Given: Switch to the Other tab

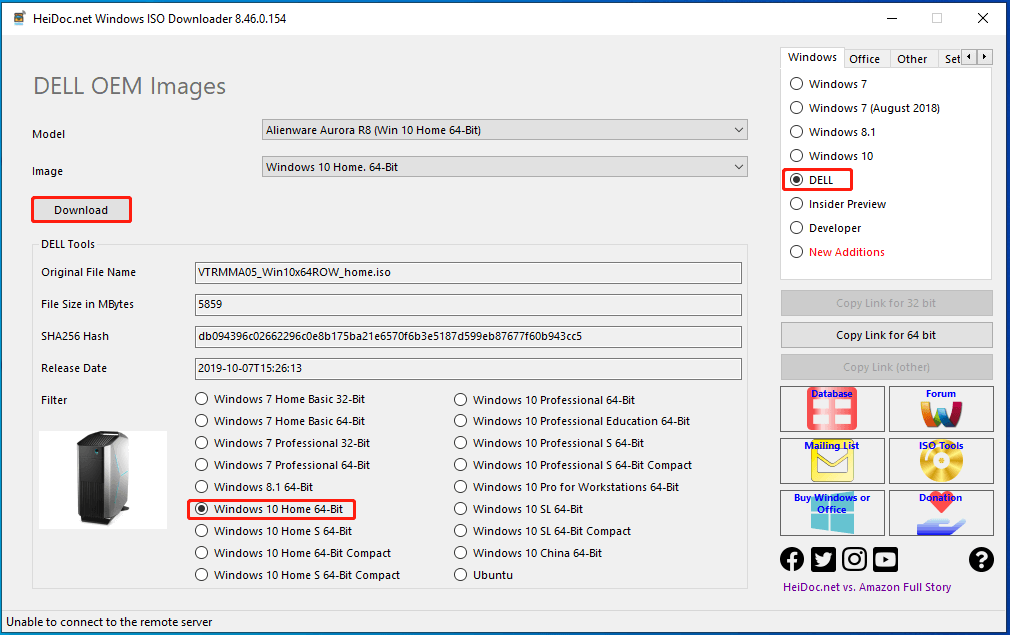Looking at the screenshot, I should [x=912, y=59].
